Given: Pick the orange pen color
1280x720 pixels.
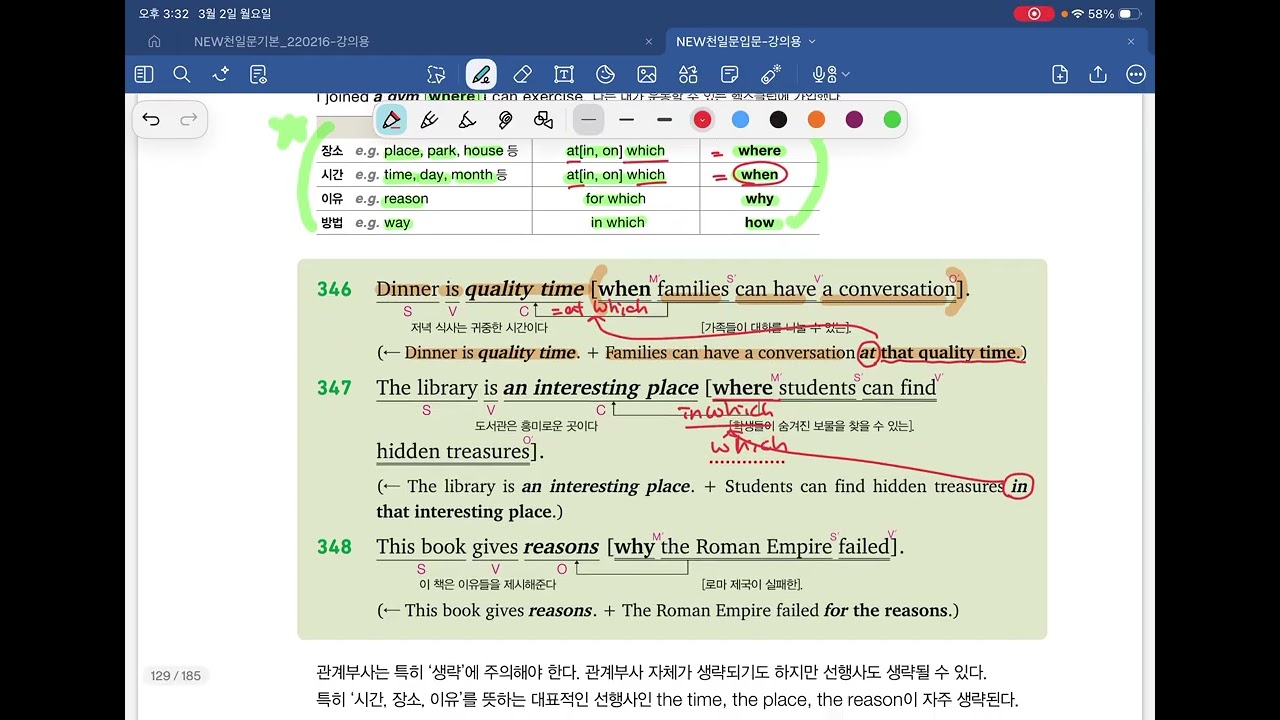Looking at the screenshot, I should (x=816, y=120).
